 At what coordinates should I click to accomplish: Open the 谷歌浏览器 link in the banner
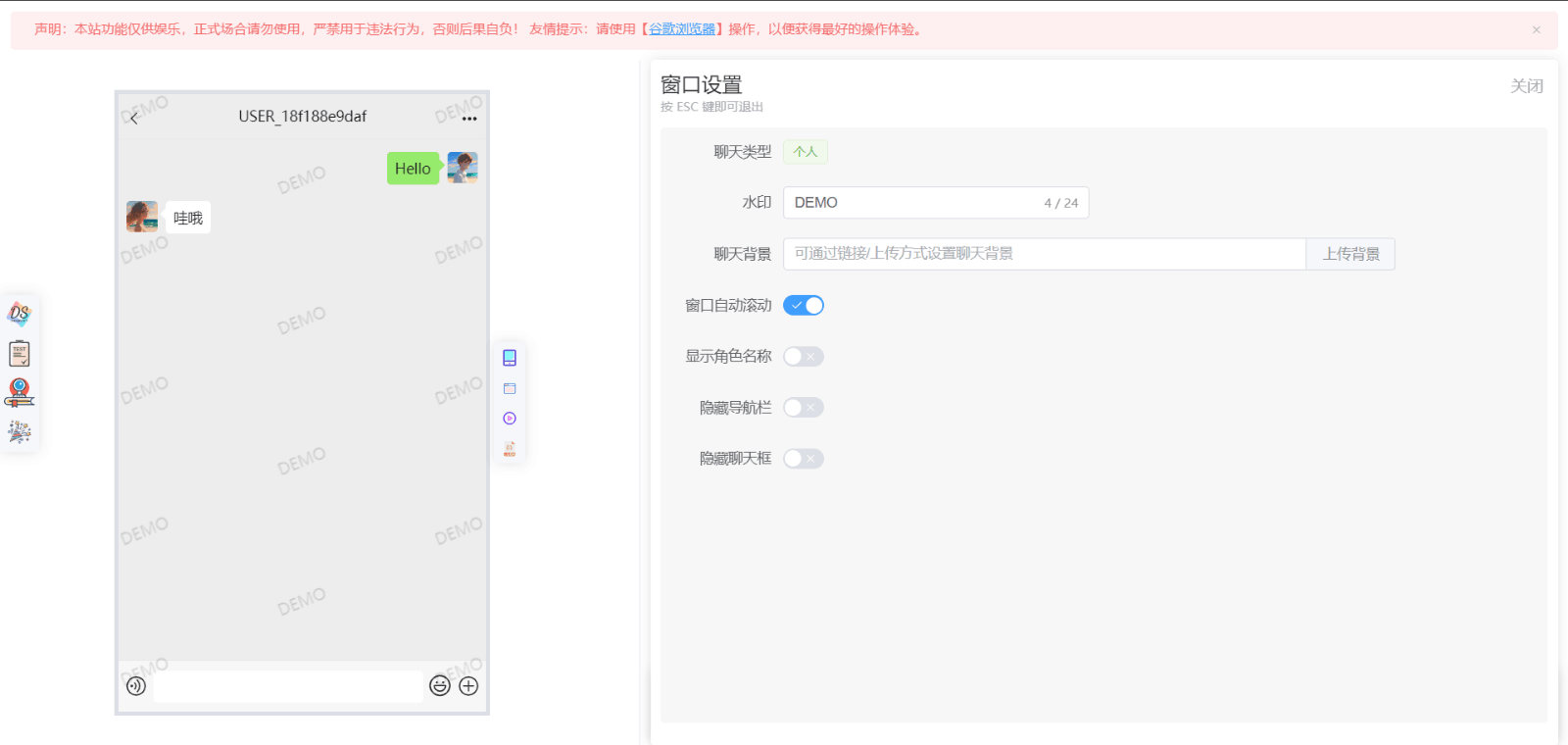682,29
